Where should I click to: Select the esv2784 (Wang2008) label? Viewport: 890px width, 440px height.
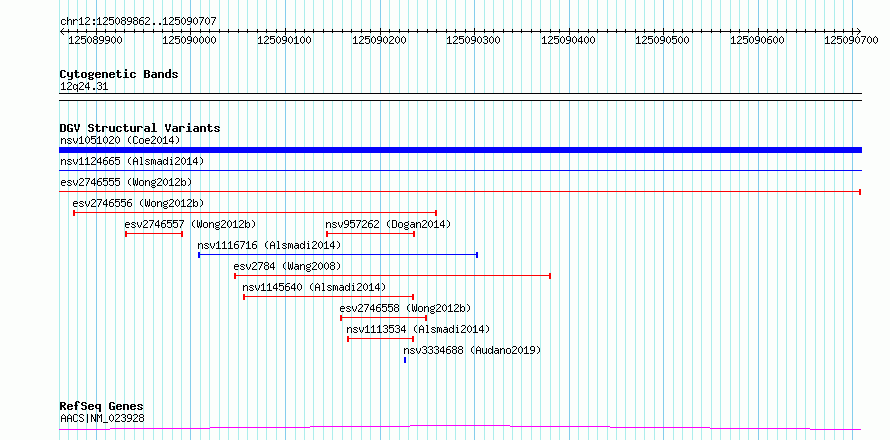[287, 266]
